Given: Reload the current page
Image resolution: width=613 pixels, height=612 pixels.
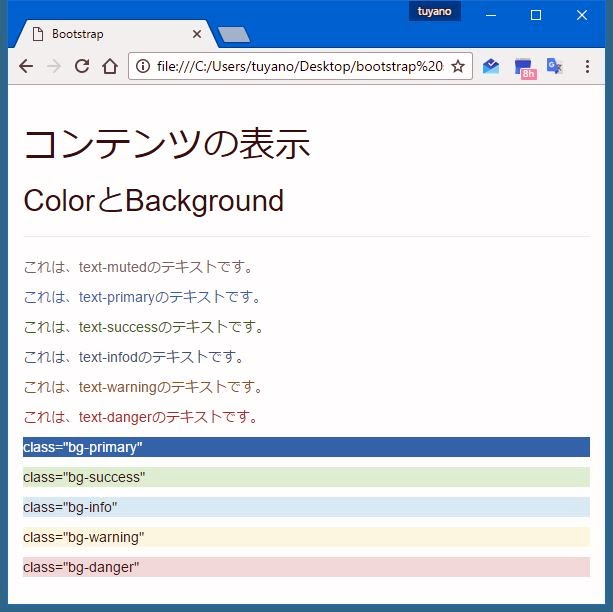Looking at the screenshot, I should pos(82,67).
